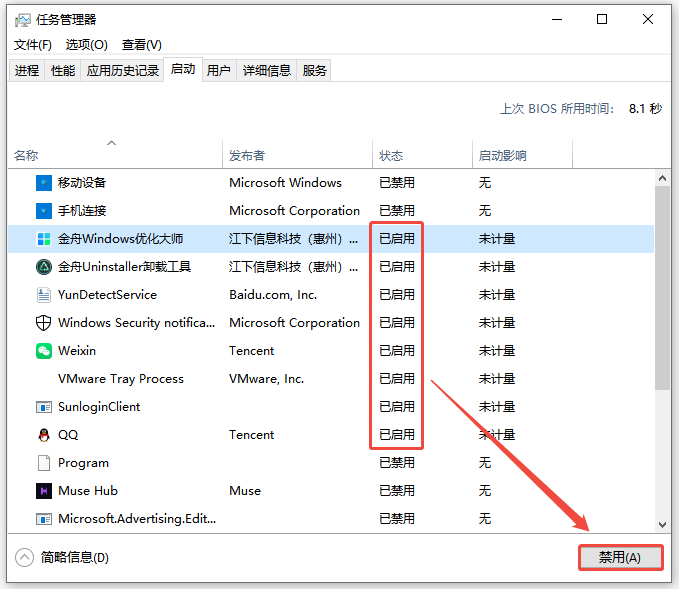
Task: Select the 启动 tab
Action: [x=183, y=69]
